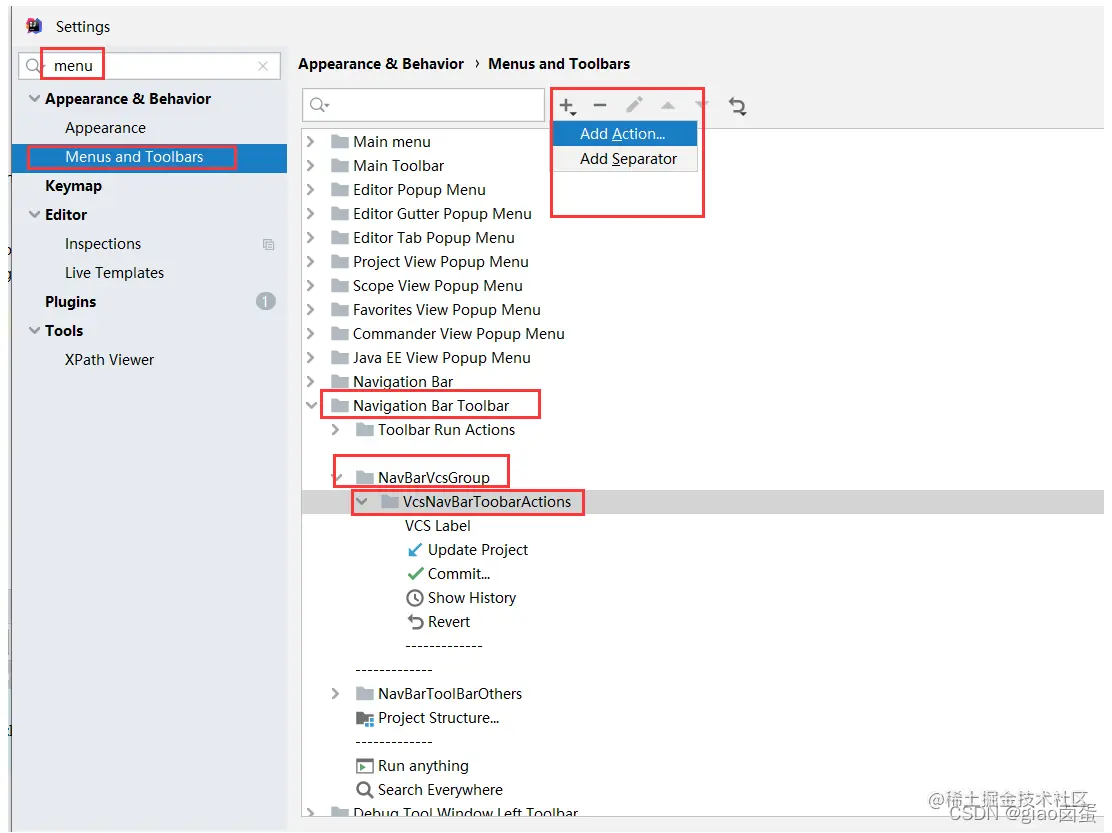Open the Appearance settings page

[106, 128]
